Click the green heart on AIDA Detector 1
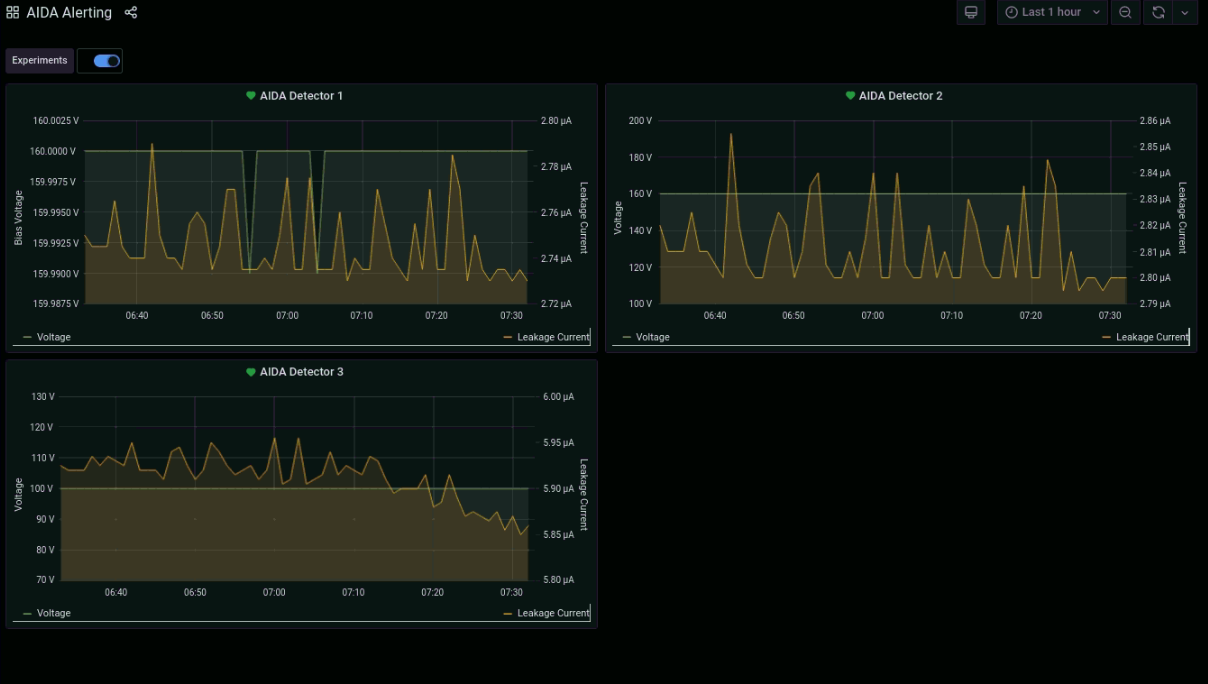This screenshot has height=684, width=1208. tap(251, 96)
